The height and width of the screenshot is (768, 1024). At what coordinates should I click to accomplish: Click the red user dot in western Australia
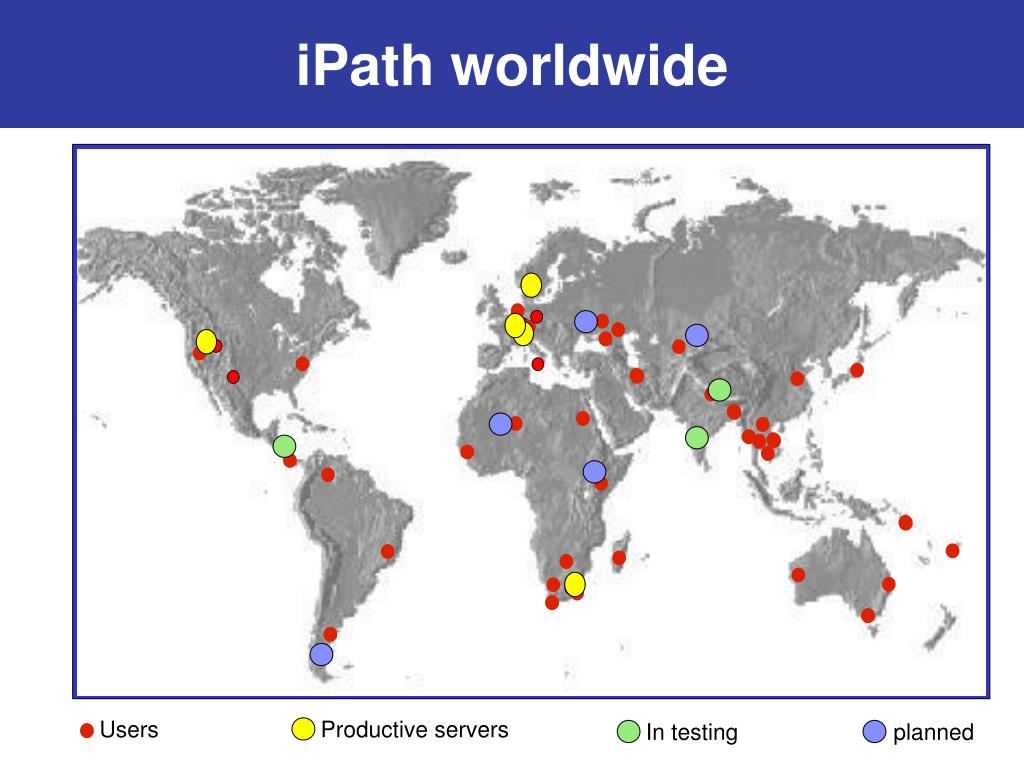tap(798, 575)
